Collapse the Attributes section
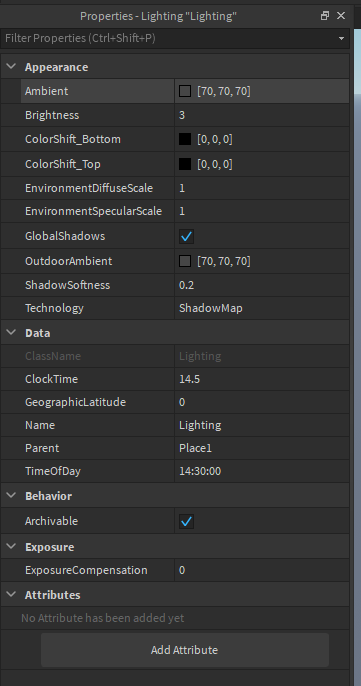The image size is (361, 686). click(x=11, y=595)
